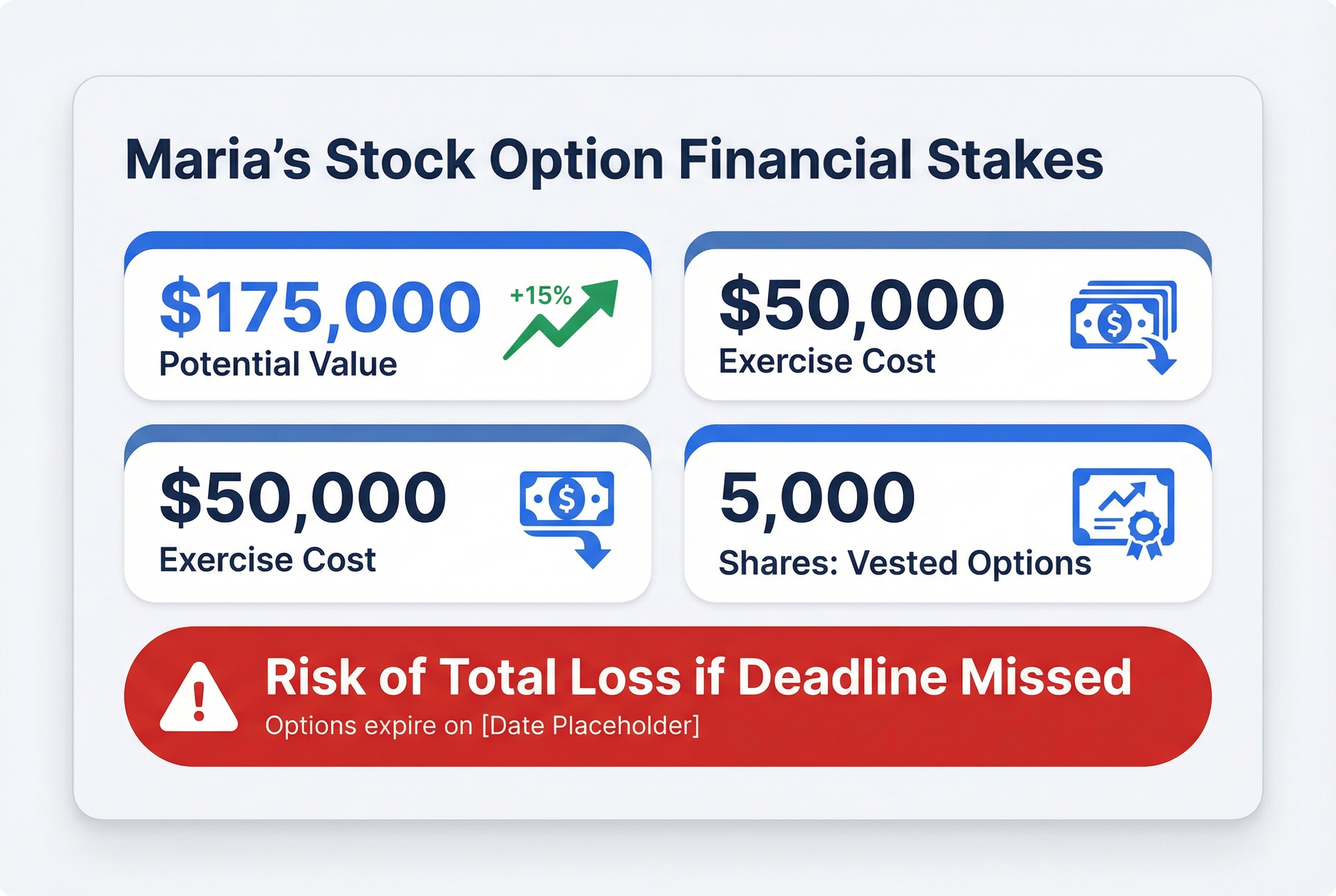Click the Shares: Vested Options label
The height and width of the screenshot is (896, 1336).
pos(905,563)
